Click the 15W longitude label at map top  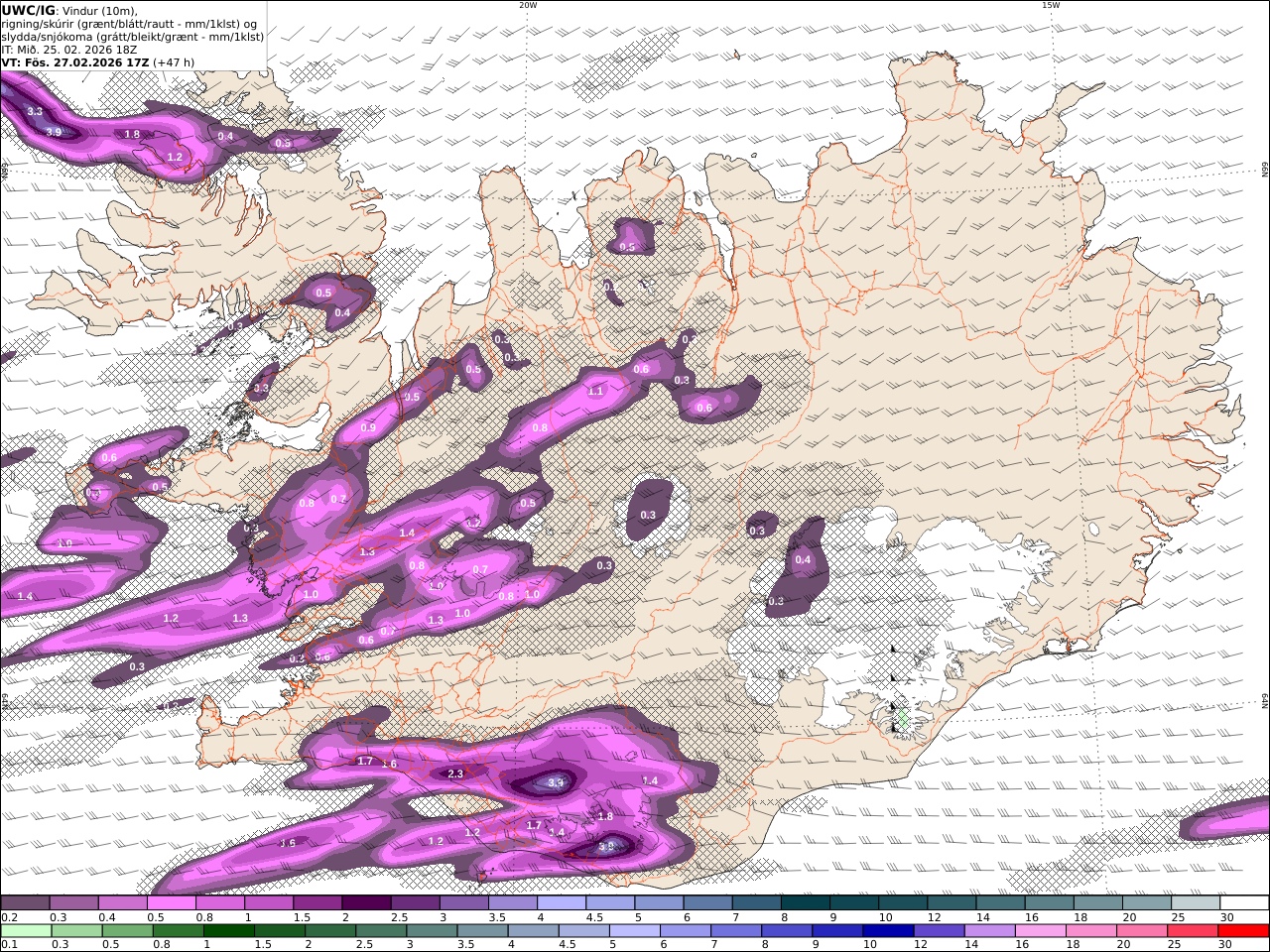(1051, 5)
